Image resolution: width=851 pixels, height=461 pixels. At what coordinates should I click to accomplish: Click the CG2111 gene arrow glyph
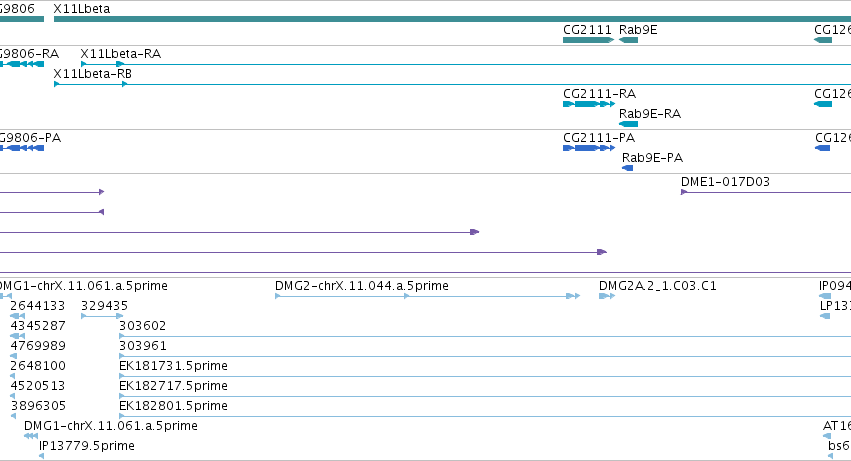tap(588, 40)
